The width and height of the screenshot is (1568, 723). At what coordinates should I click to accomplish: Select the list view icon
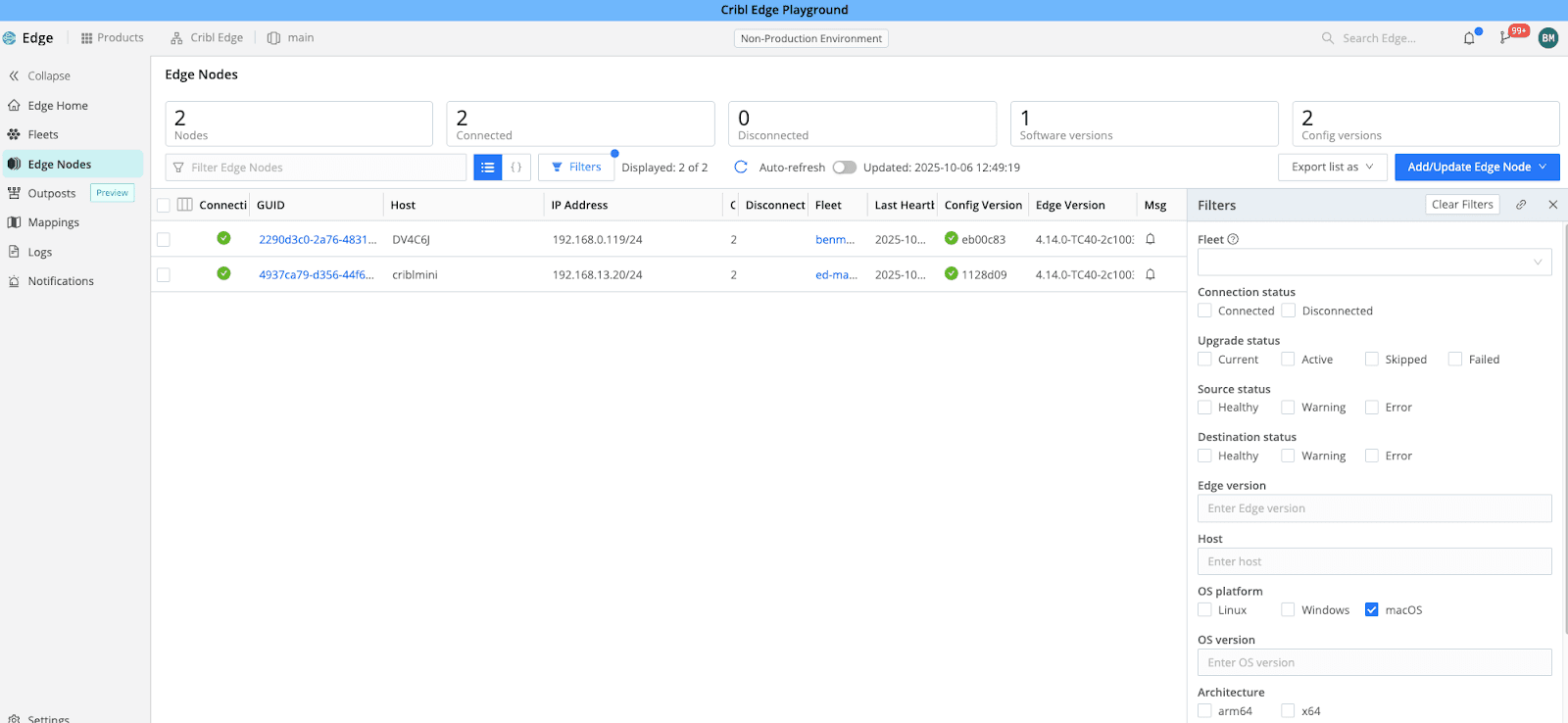488,168
